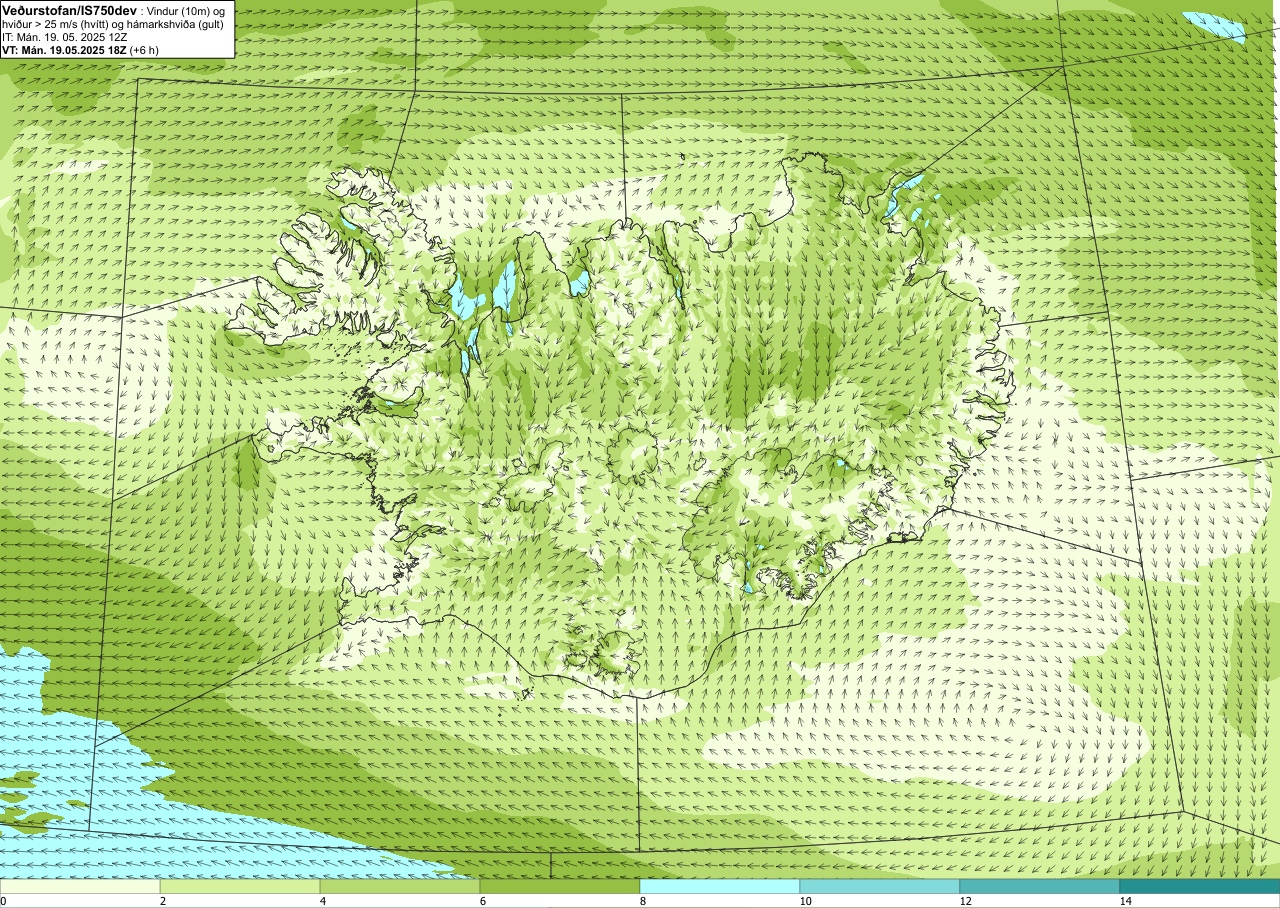
Task: Click the darkest teal legend swatch above 14
Action: (x=1200, y=886)
